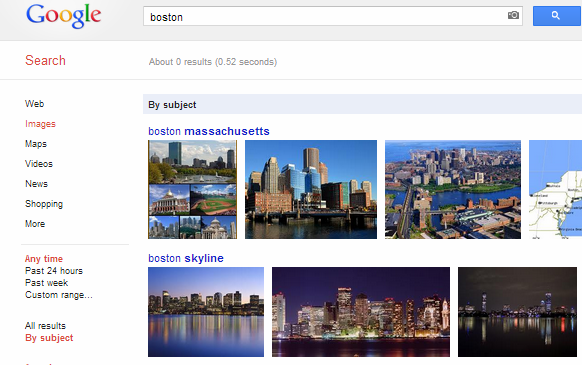The width and height of the screenshot is (582, 365).
Task: Select the Any time filter
Action: click(x=44, y=259)
